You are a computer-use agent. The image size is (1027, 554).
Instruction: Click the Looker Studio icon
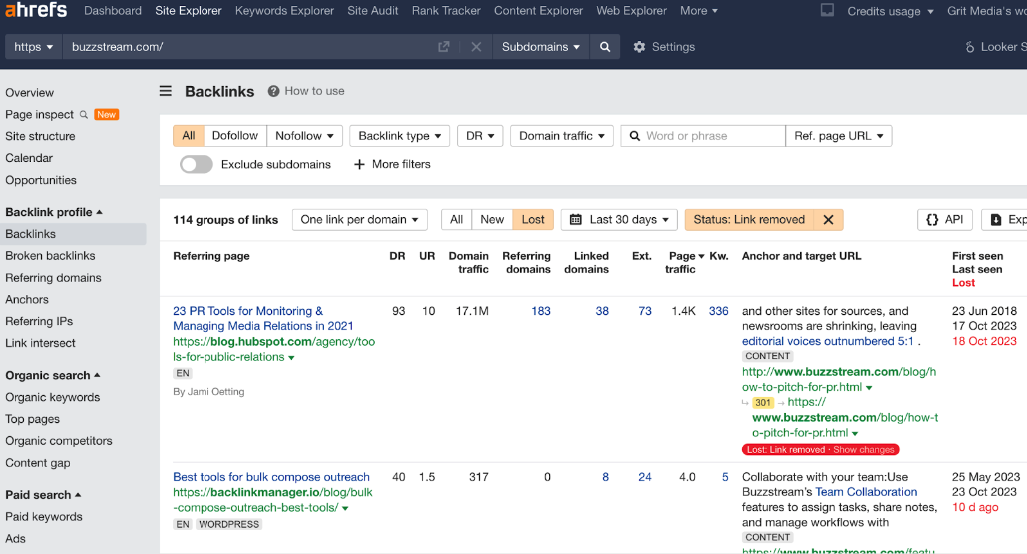coord(969,47)
